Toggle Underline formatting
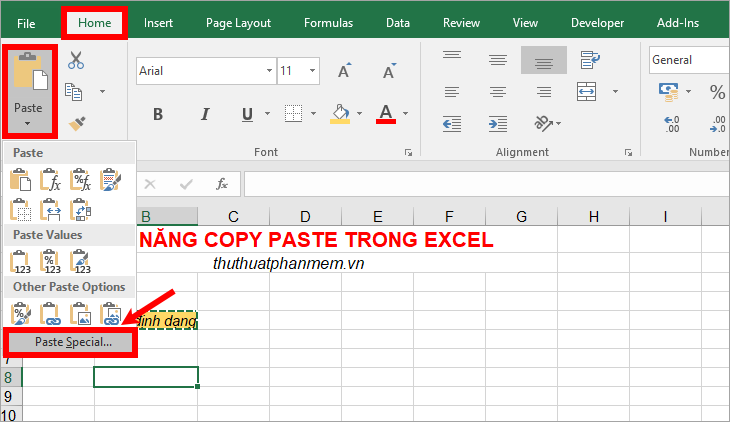The width and height of the screenshot is (730, 422). click(x=248, y=114)
